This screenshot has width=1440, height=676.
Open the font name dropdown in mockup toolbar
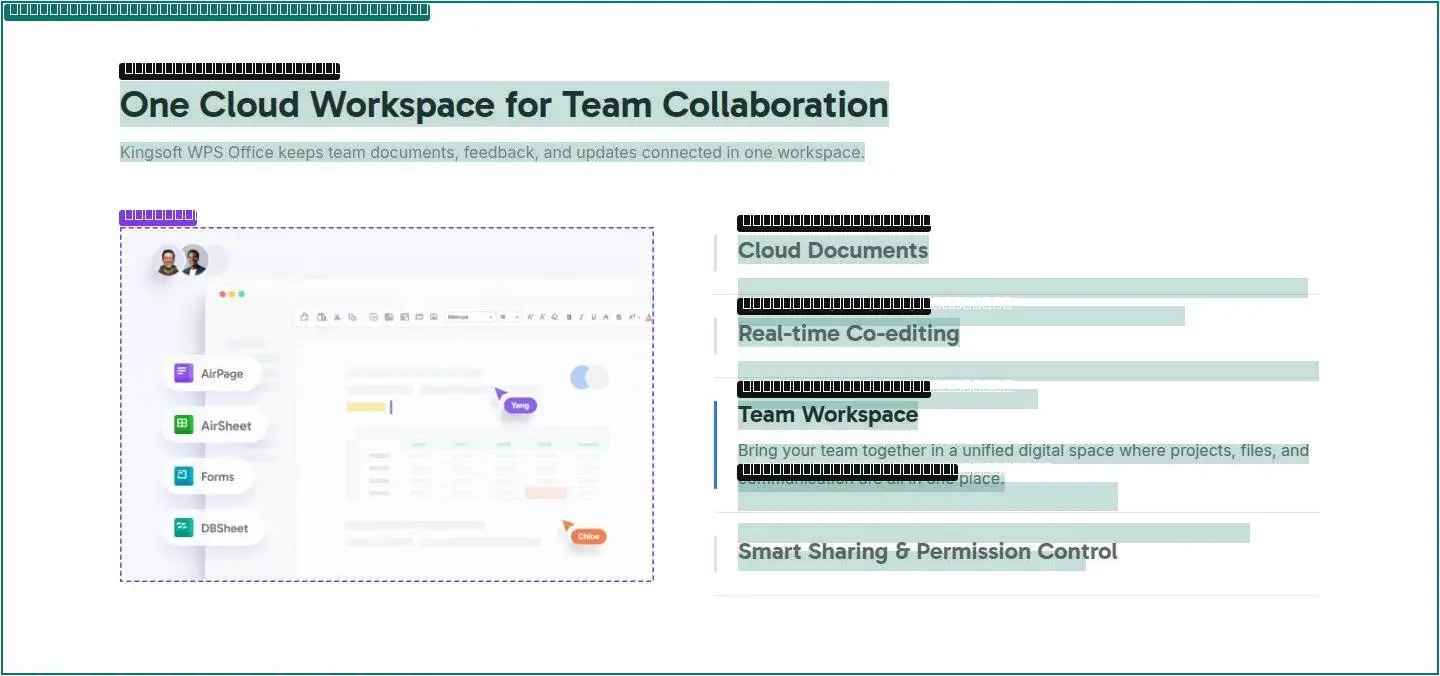pos(470,317)
